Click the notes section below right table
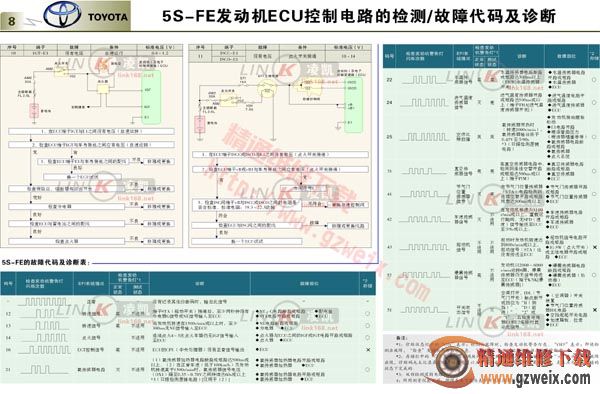This screenshot has height=394, width=600. (x=491, y=359)
